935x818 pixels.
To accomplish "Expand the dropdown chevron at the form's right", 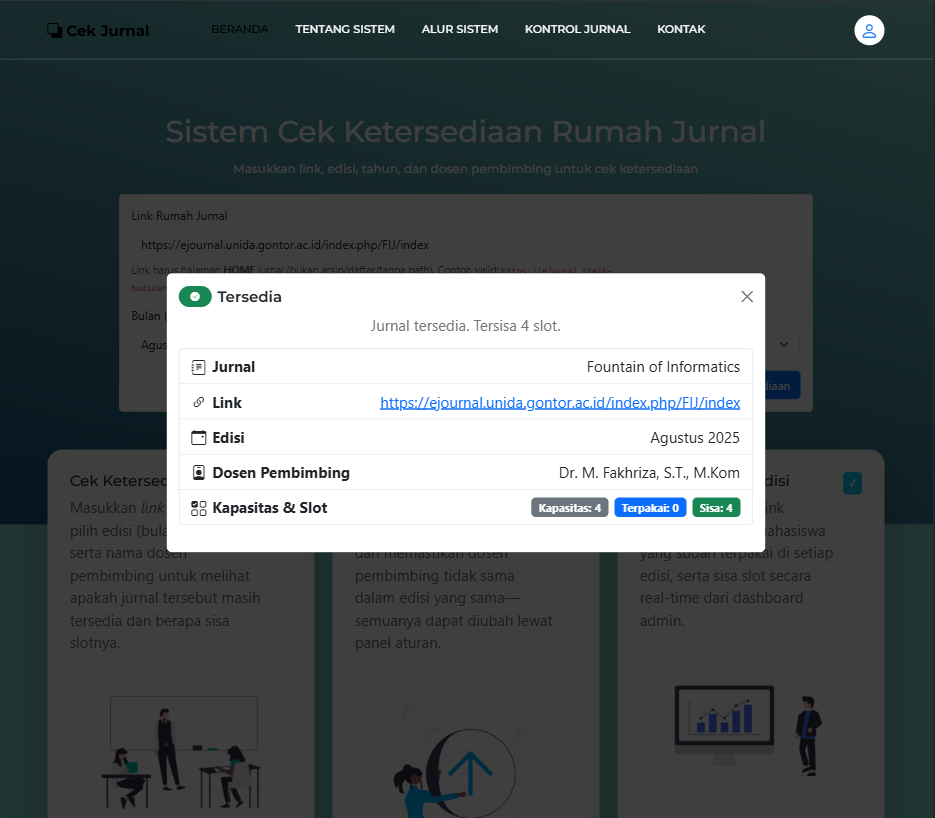I will [x=784, y=345].
